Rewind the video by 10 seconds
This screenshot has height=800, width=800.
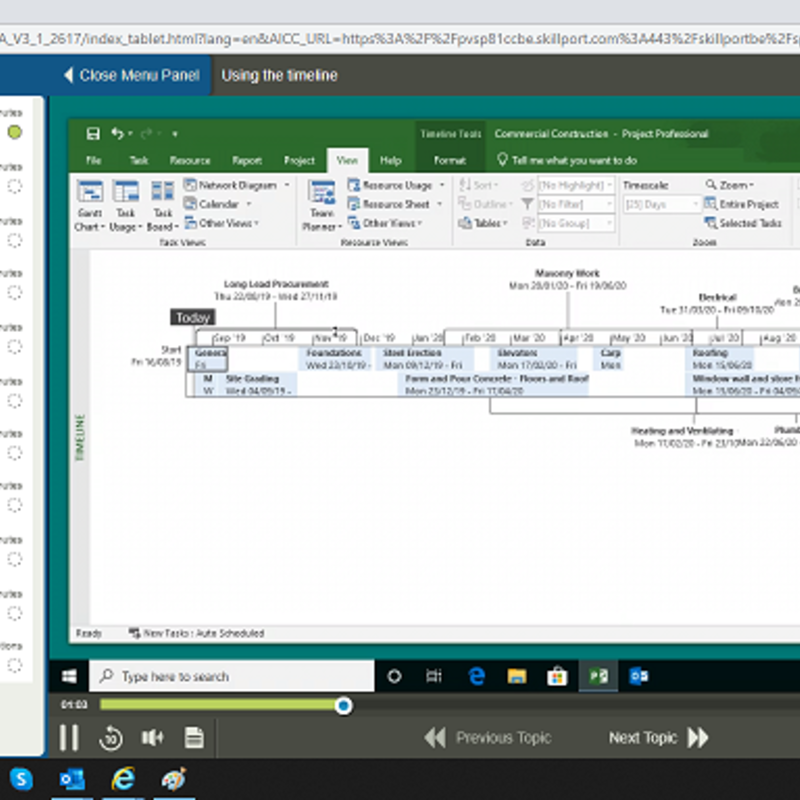[111, 738]
